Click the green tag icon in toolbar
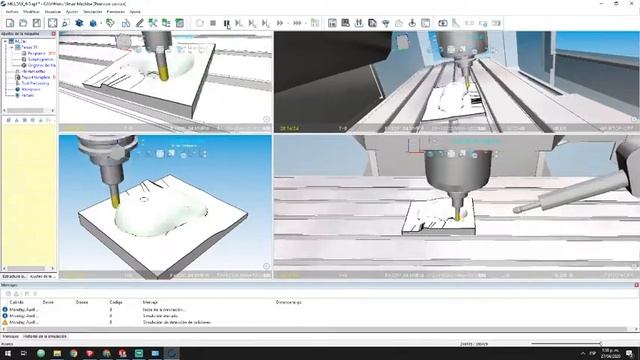The height and width of the screenshot is (360, 640). pos(110,23)
